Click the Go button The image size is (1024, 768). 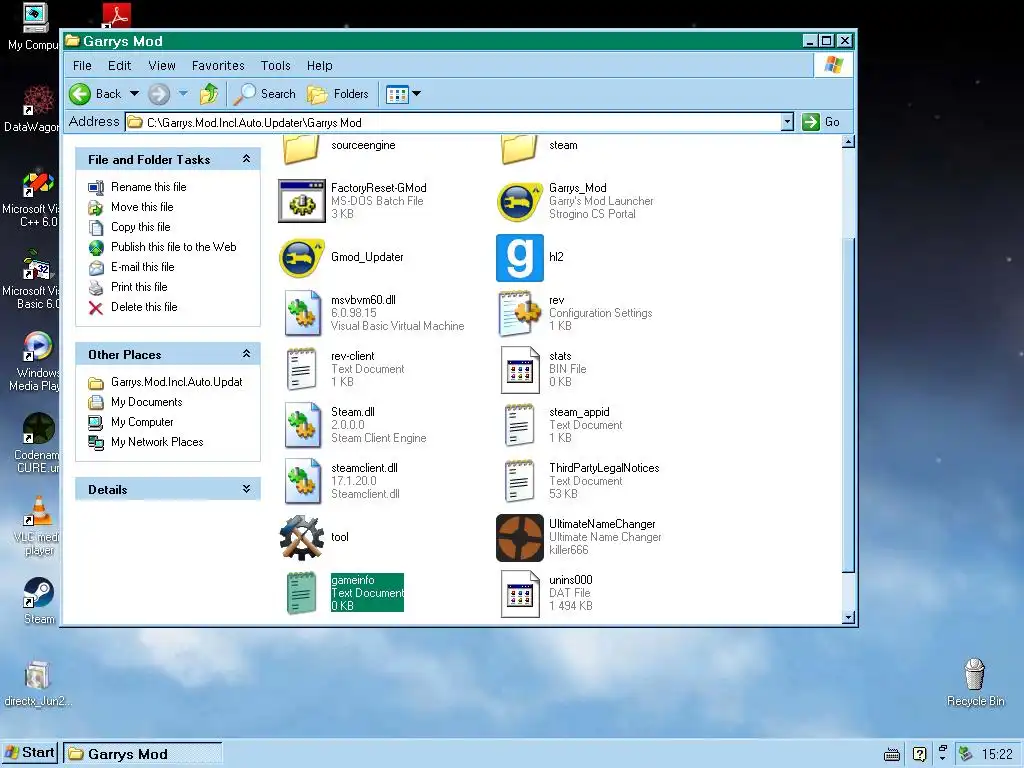point(822,122)
